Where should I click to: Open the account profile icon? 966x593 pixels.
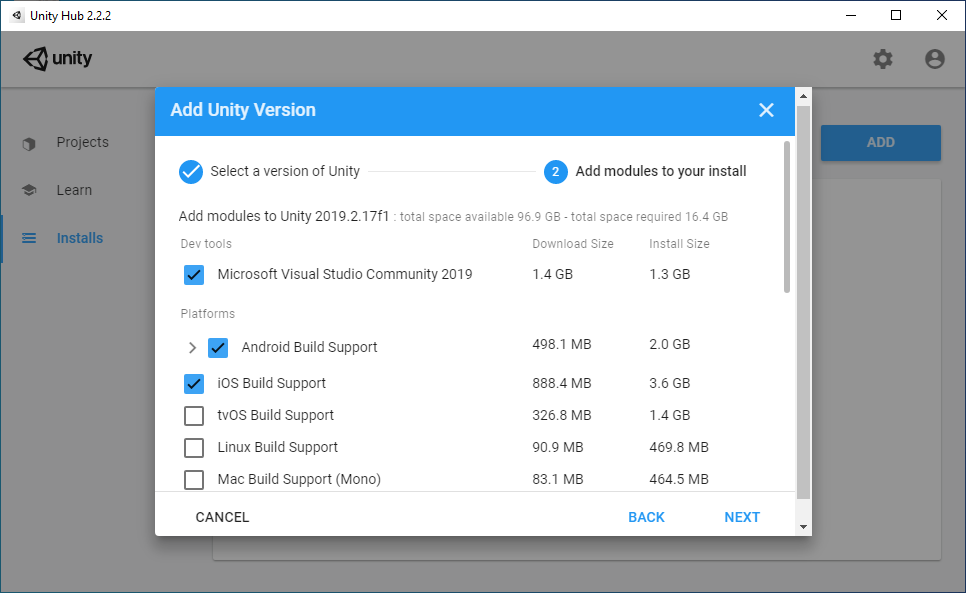[x=935, y=59]
